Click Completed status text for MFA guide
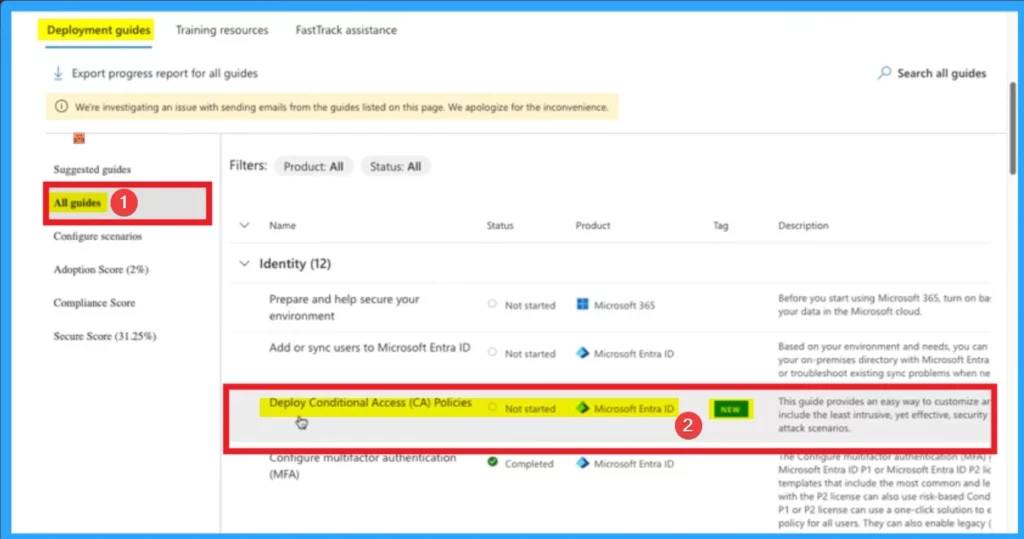1024x539 pixels. [x=528, y=463]
